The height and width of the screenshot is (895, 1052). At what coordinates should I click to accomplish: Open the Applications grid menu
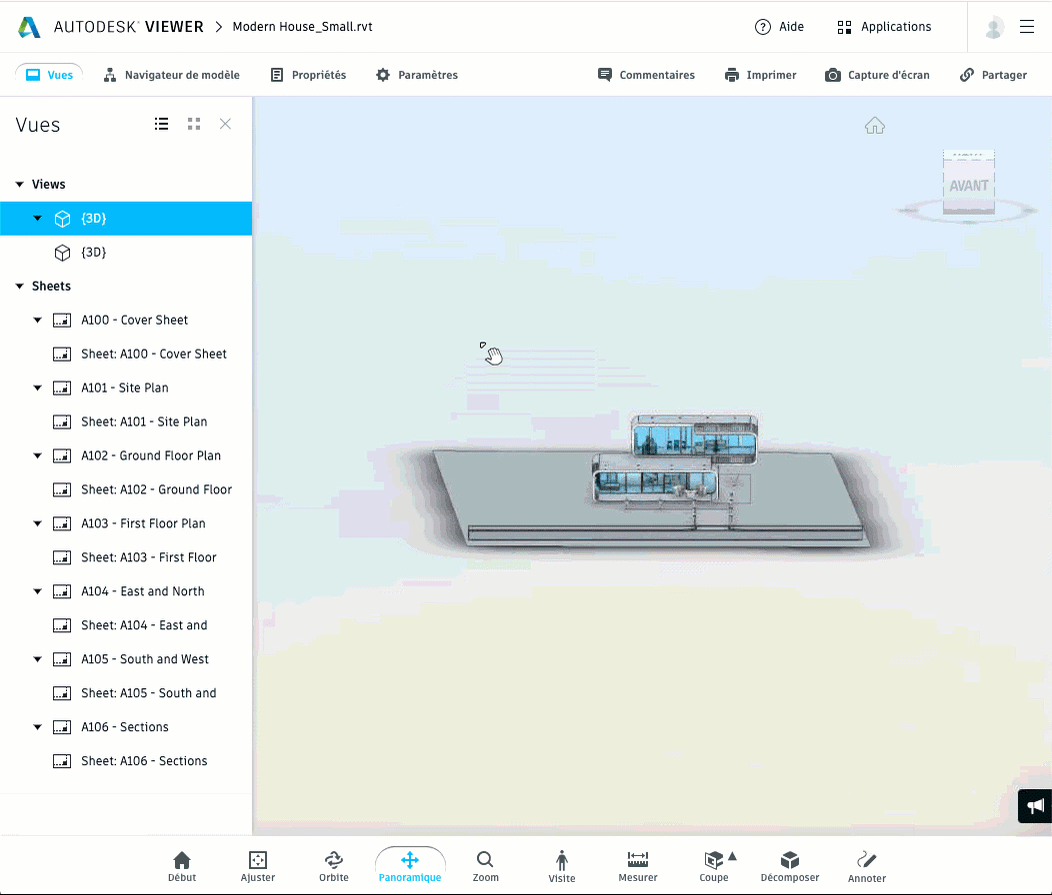(x=884, y=27)
